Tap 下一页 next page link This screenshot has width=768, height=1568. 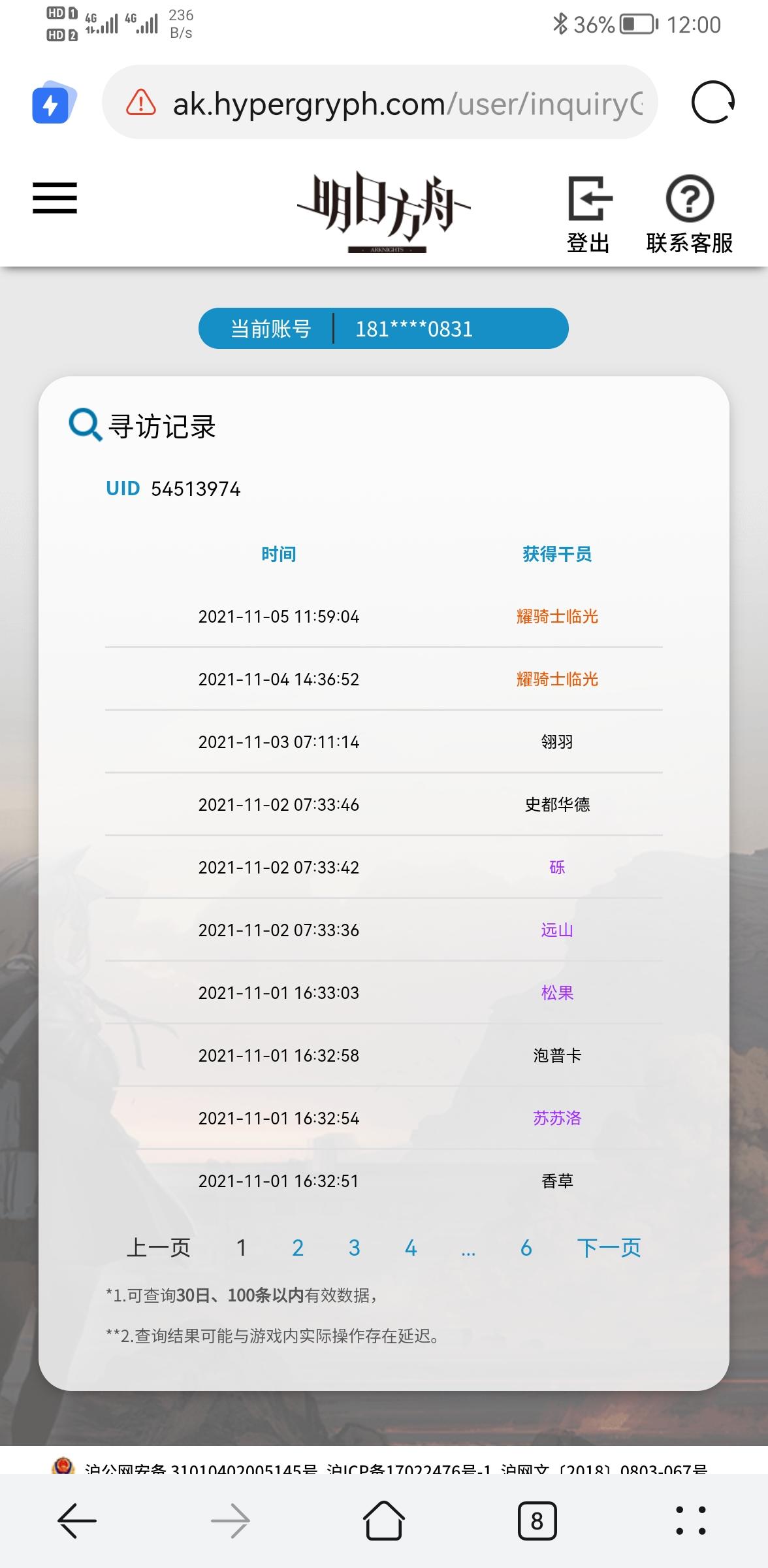point(609,1248)
